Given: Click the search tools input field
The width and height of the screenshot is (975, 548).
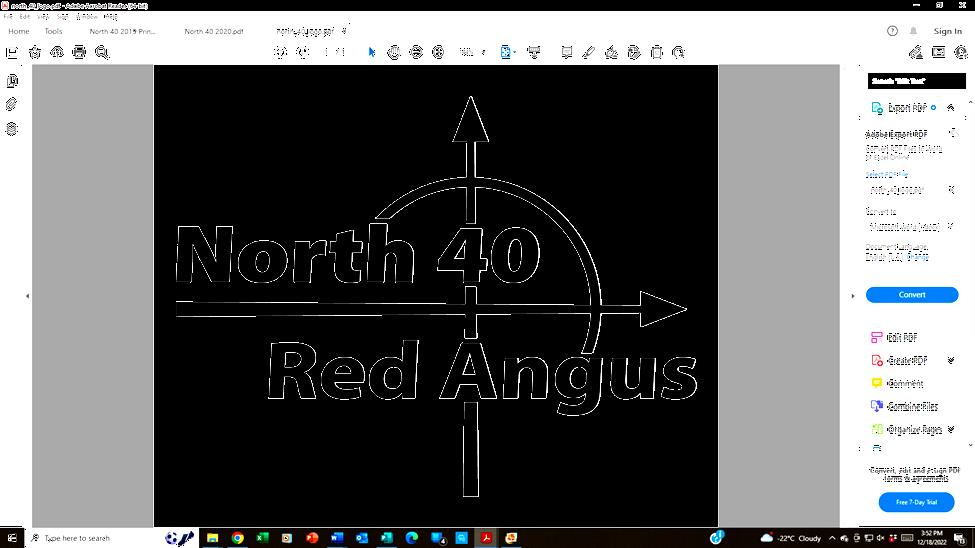Looking at the screenshot, I should (x=917, y=81).
